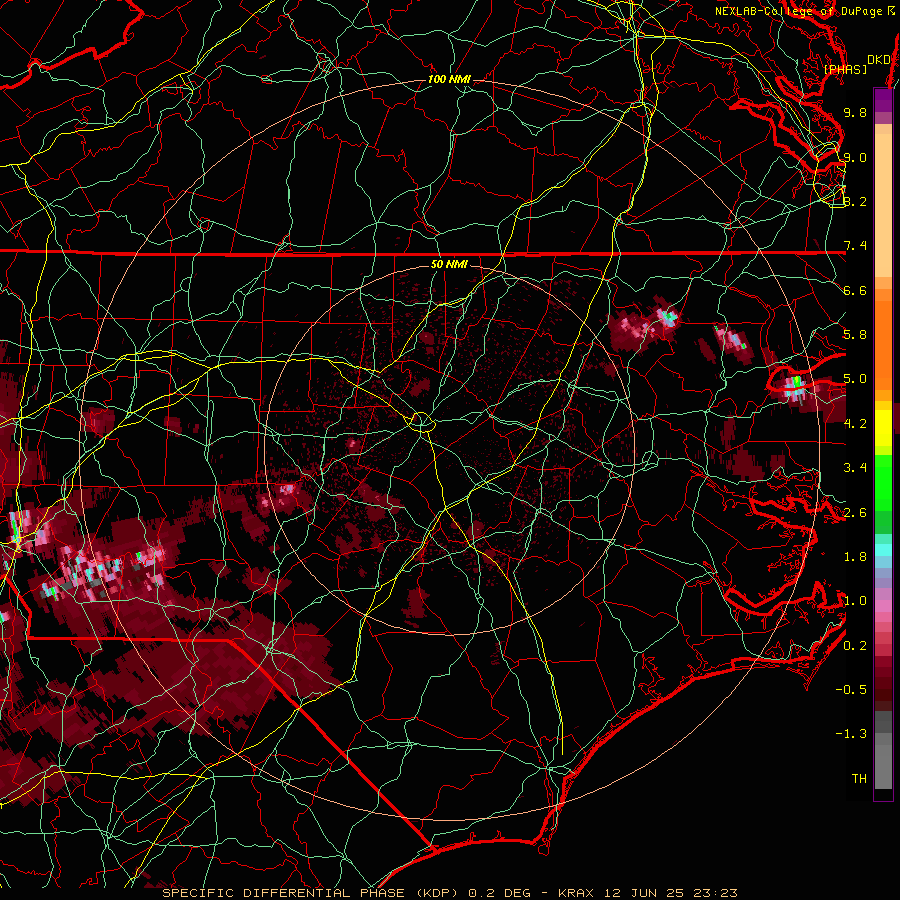Click the radar site circle at map center
The image size is (900, 900).
coord(422,422)
